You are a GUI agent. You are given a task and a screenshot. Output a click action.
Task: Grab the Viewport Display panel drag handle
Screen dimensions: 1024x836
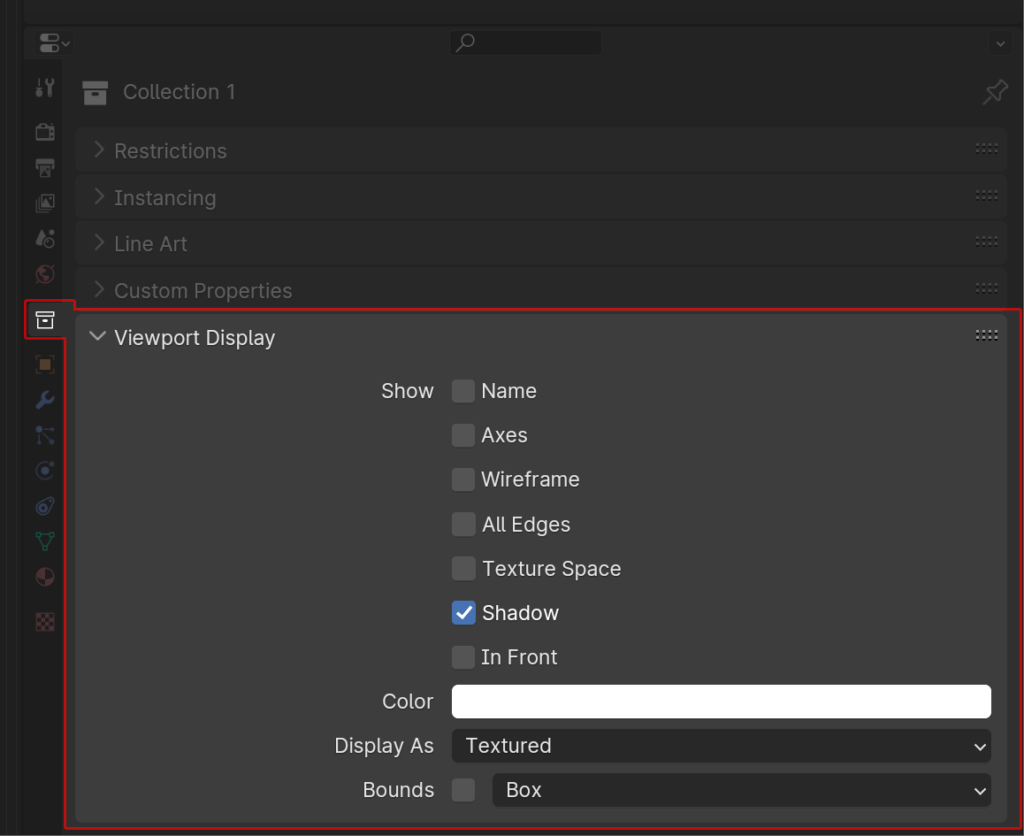(986, 336)
